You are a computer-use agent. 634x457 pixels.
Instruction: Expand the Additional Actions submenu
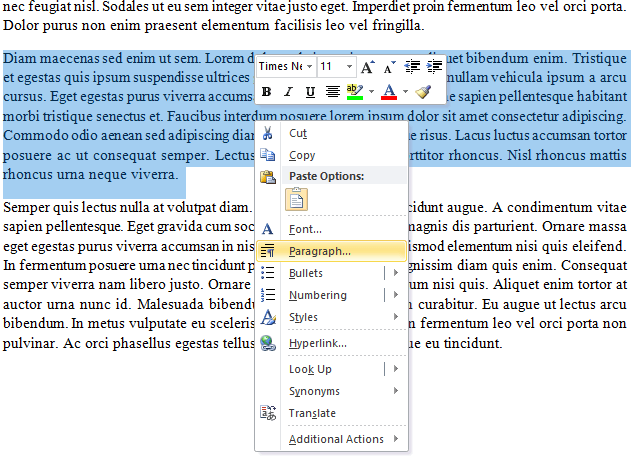(x=336, y=439)
